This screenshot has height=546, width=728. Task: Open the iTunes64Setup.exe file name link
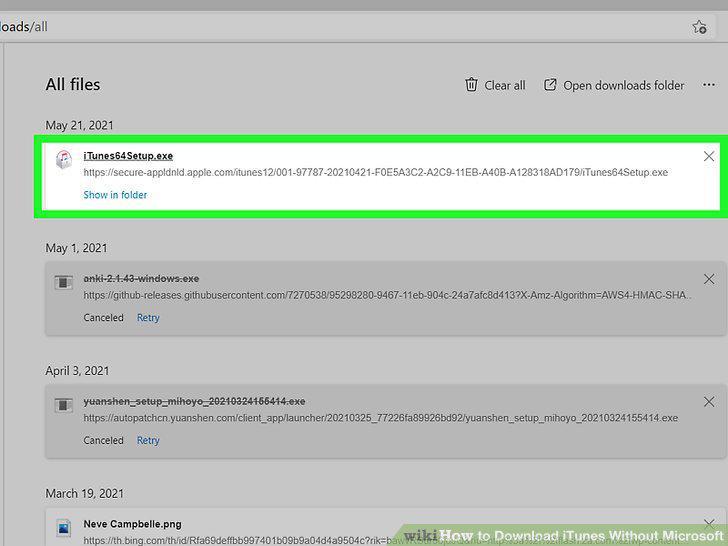point(128,156)
